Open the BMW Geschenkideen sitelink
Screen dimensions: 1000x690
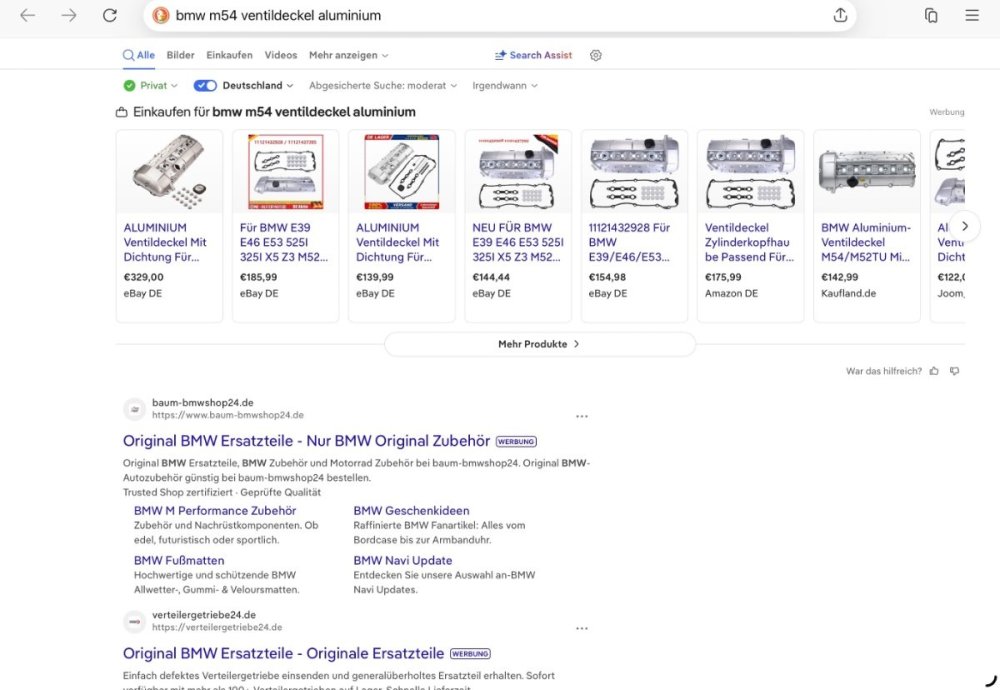pyautogui.click(x=411, y=511)
